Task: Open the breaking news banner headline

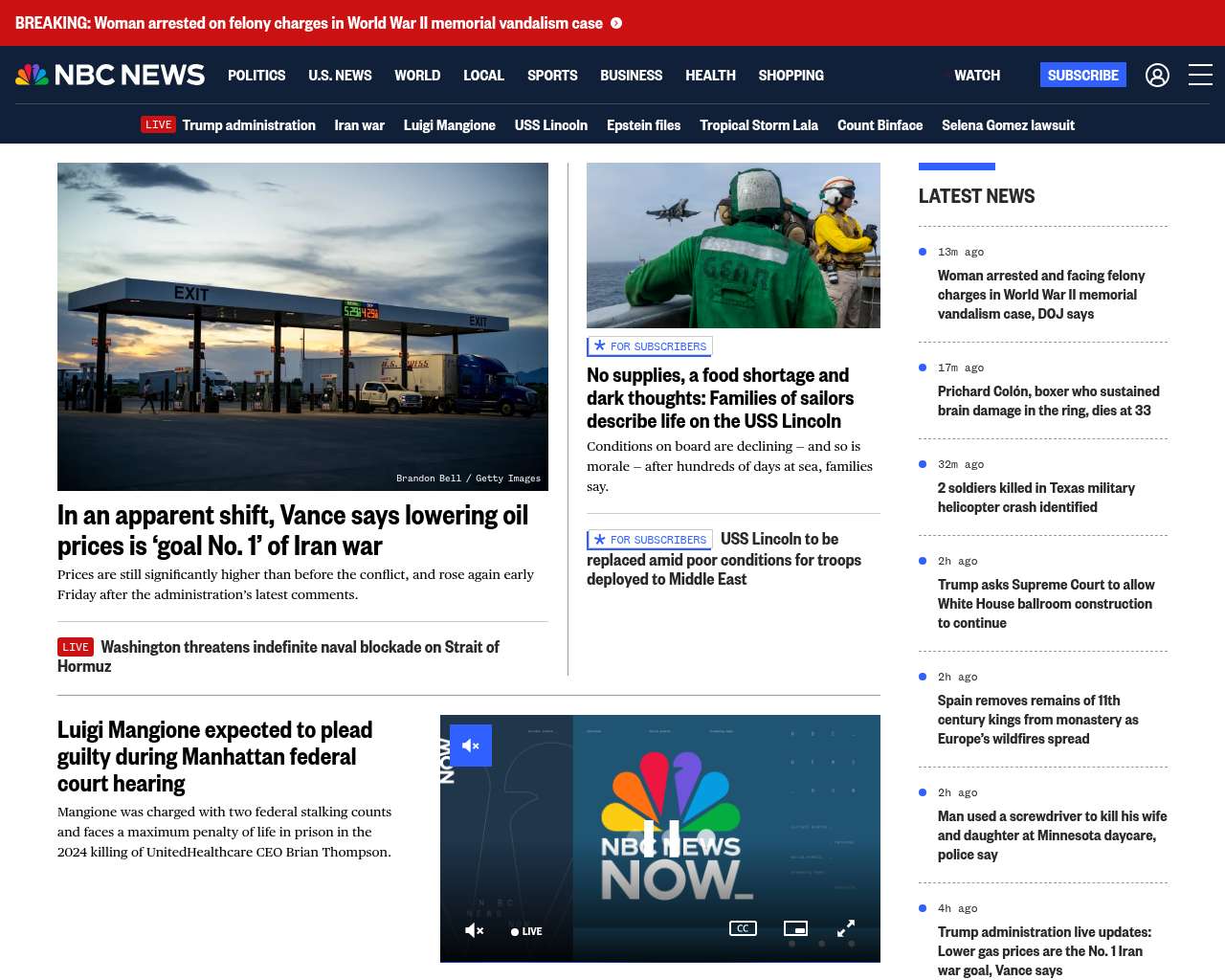Action: [309, 23]
